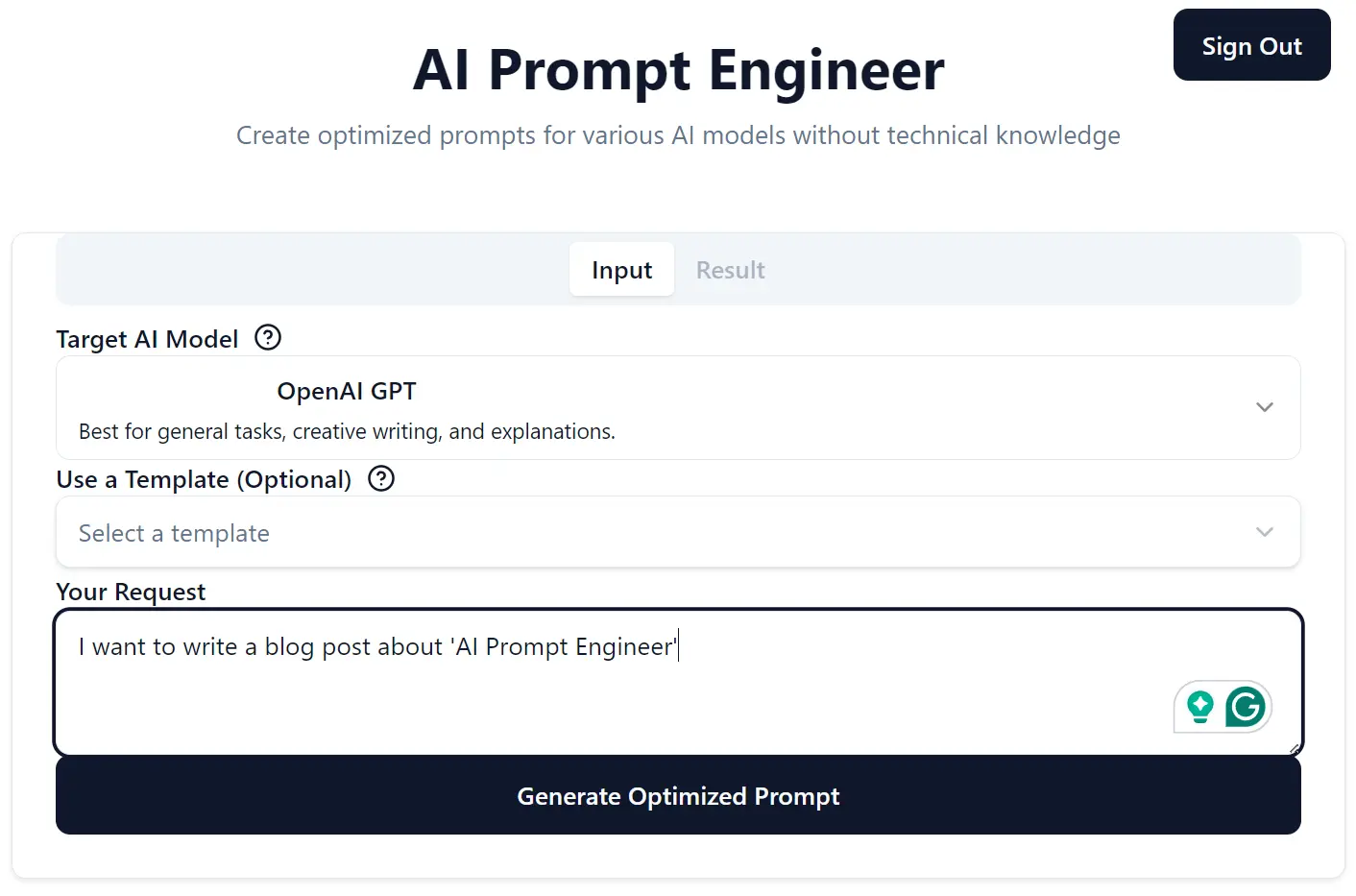
Task: Switch to the Result tab
Action: coord(730,270)
